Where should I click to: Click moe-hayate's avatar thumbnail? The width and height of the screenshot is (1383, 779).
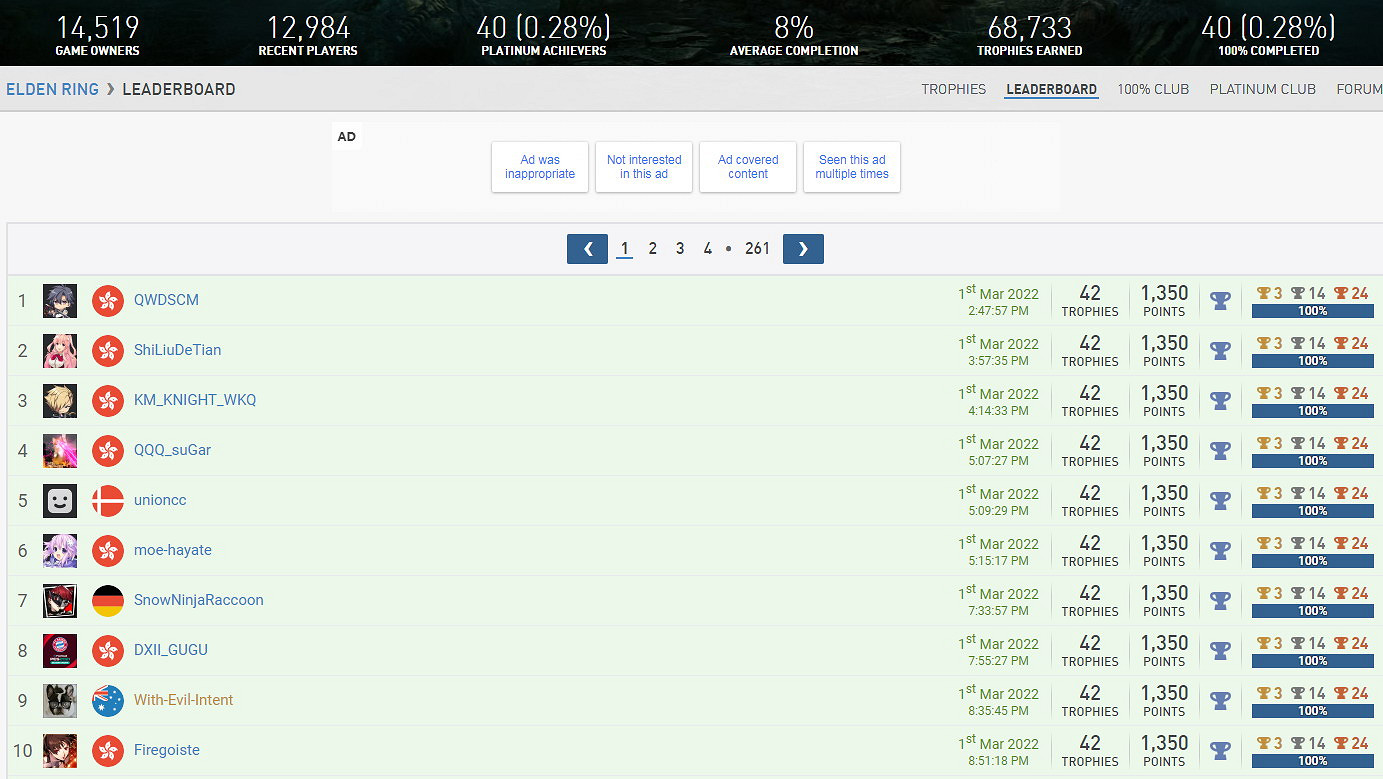60,550
